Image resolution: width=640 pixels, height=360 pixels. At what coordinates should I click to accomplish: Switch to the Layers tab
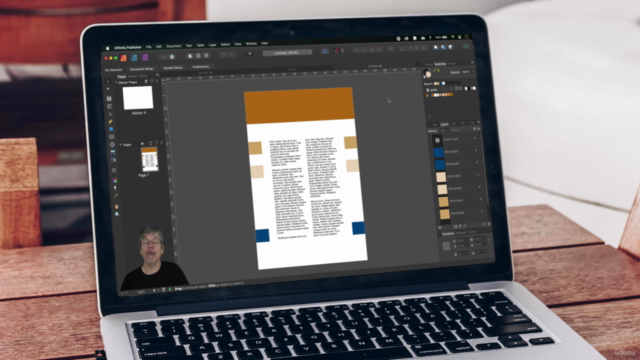pyautogui.click(x=444, y=124)
